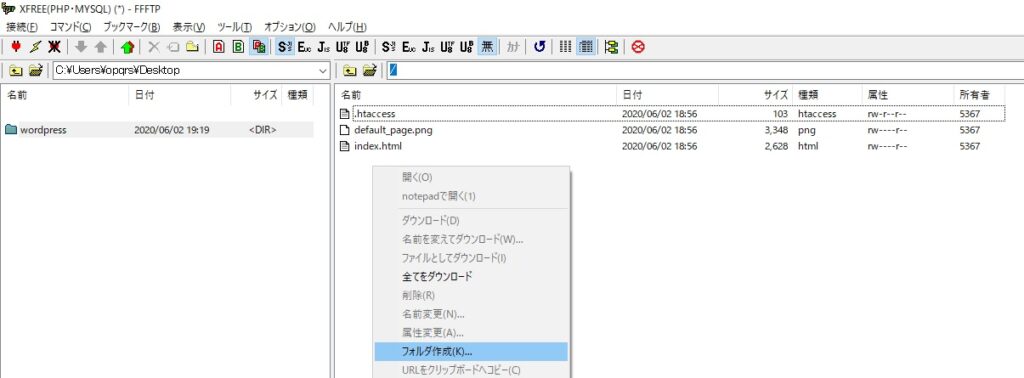Screen dimensions: 1024x378
Task: Toggle the 無 (no conversion) kanji code button
Action: [x=487, y=47]
